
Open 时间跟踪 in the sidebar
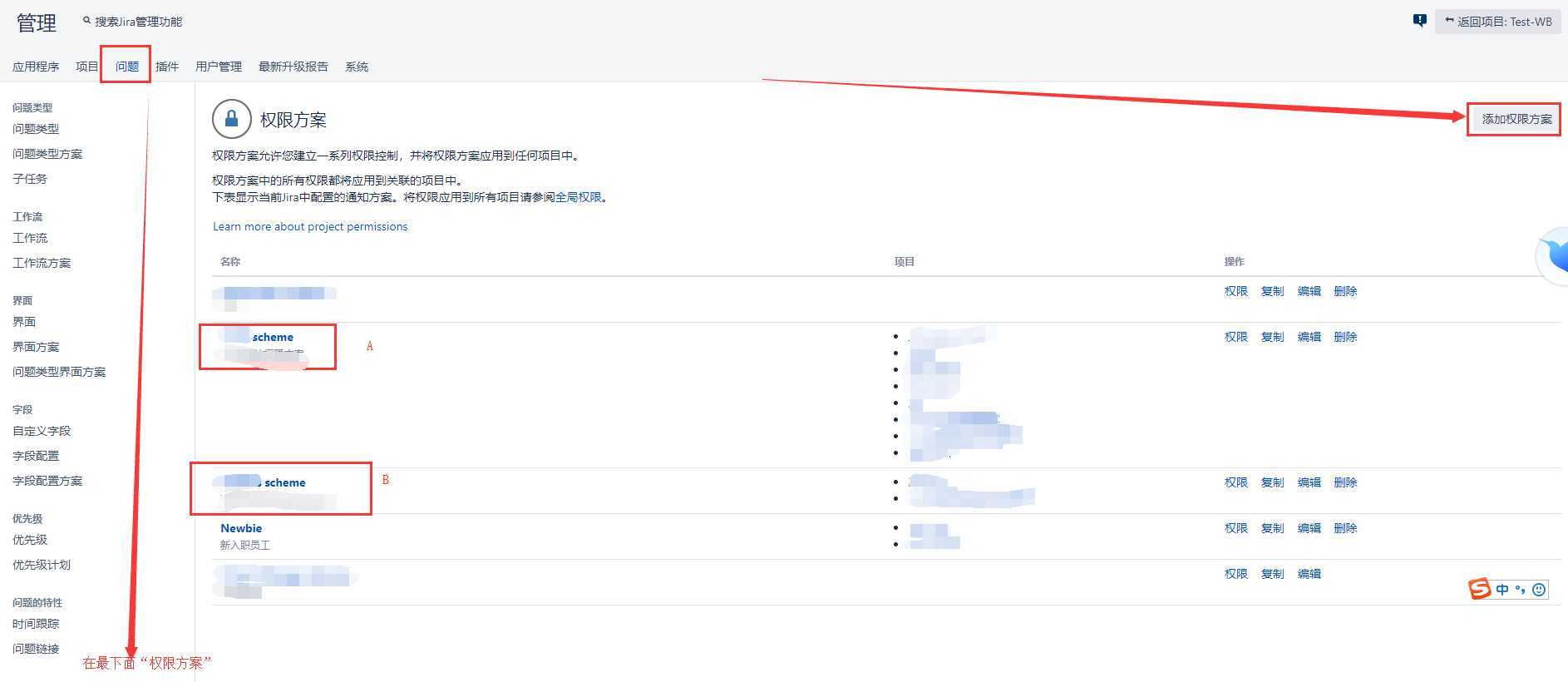click(x=36, y=624)
